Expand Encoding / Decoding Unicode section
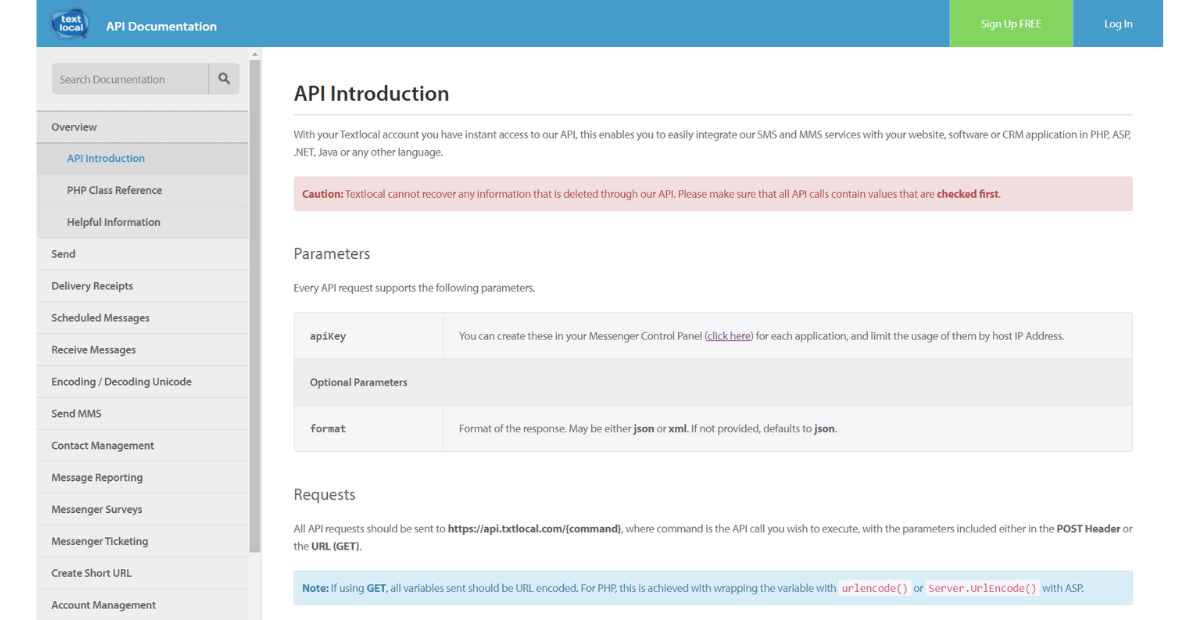Screen dimensions: 1200x620 pyautogui.click(x=142, y=382)
